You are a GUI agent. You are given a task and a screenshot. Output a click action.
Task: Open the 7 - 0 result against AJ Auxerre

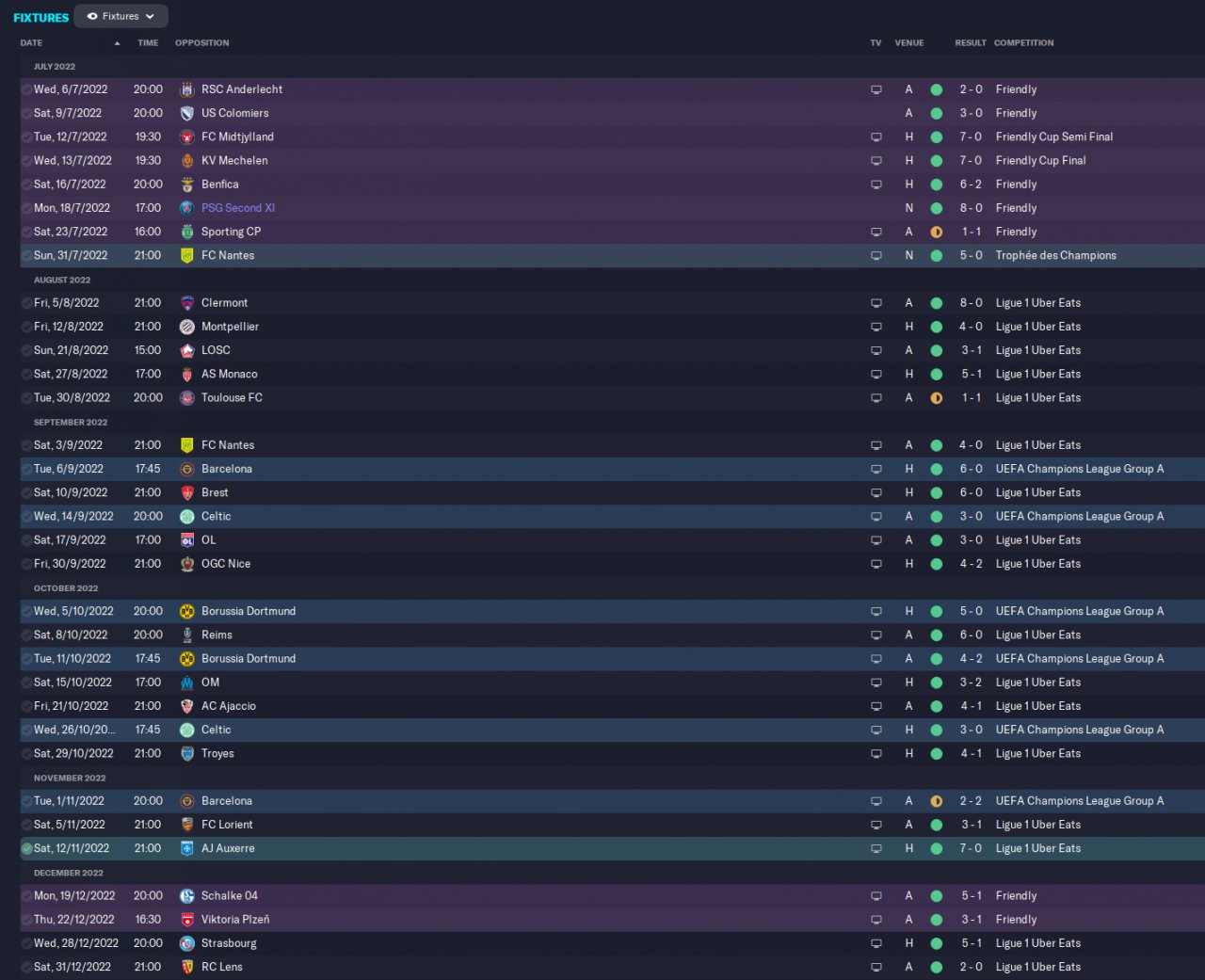[971, 848]
